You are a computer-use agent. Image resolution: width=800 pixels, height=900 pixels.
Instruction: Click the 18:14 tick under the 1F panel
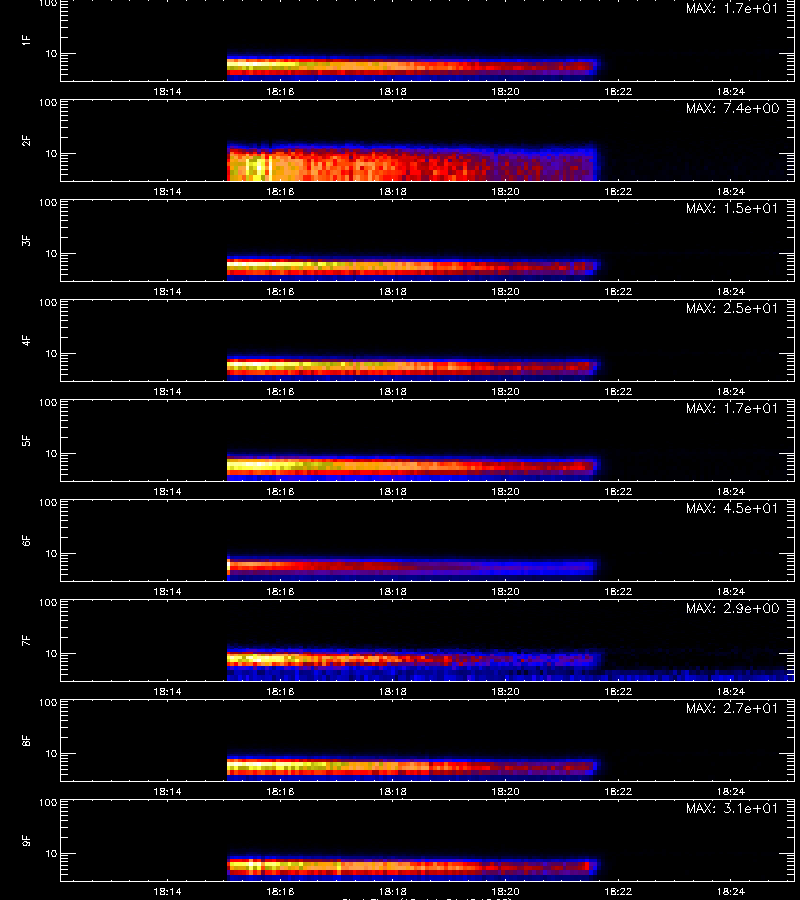pyautogui.click(x=167, y=91)
